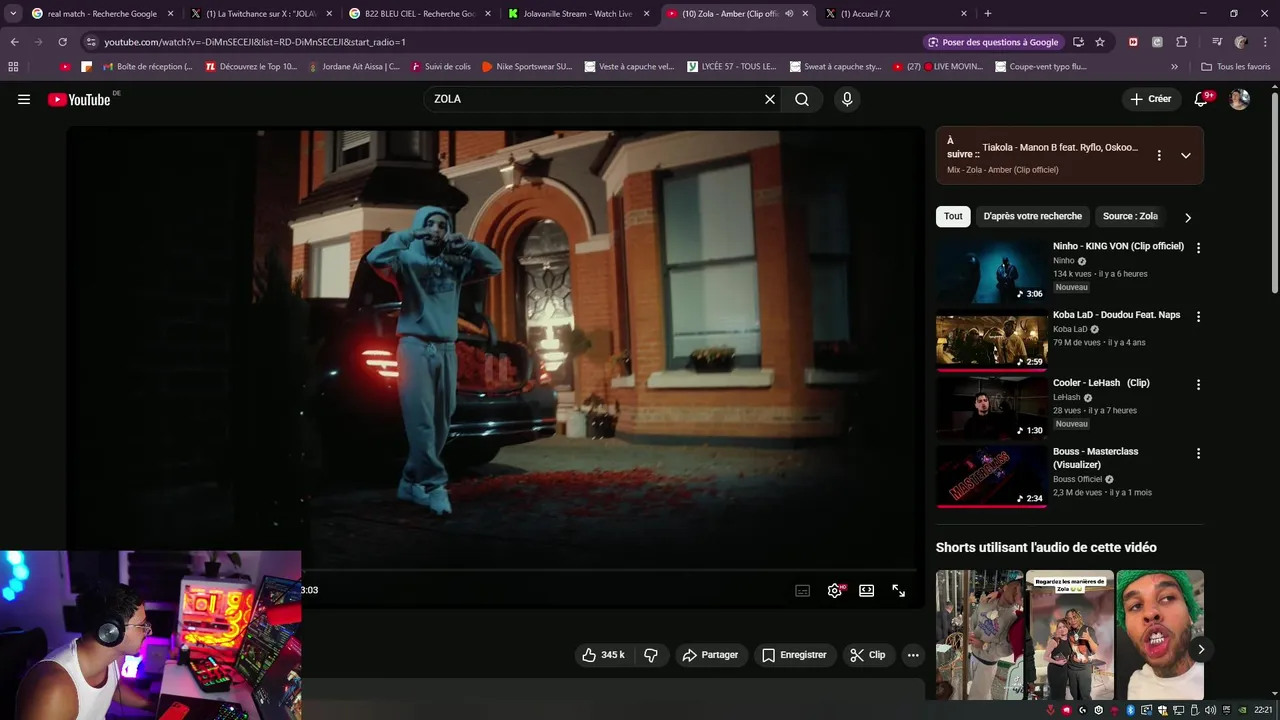Enter fullscreen video mode

[x=899, y=590]
